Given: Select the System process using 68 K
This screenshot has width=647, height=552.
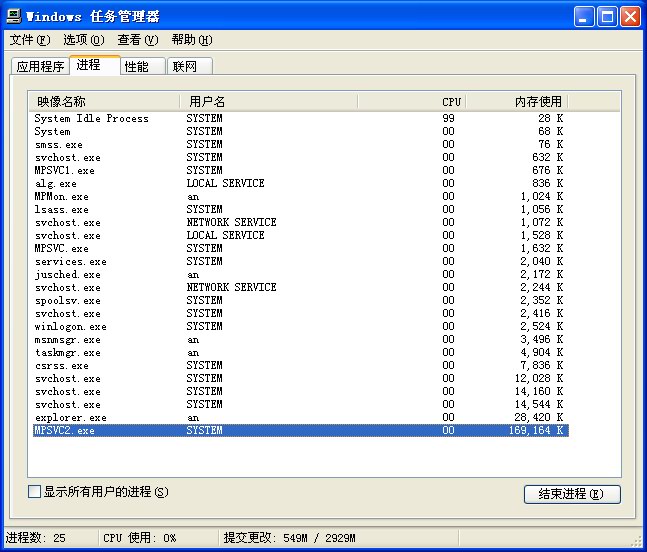Looking at the screenshot, I should click(x=301, y=132).
